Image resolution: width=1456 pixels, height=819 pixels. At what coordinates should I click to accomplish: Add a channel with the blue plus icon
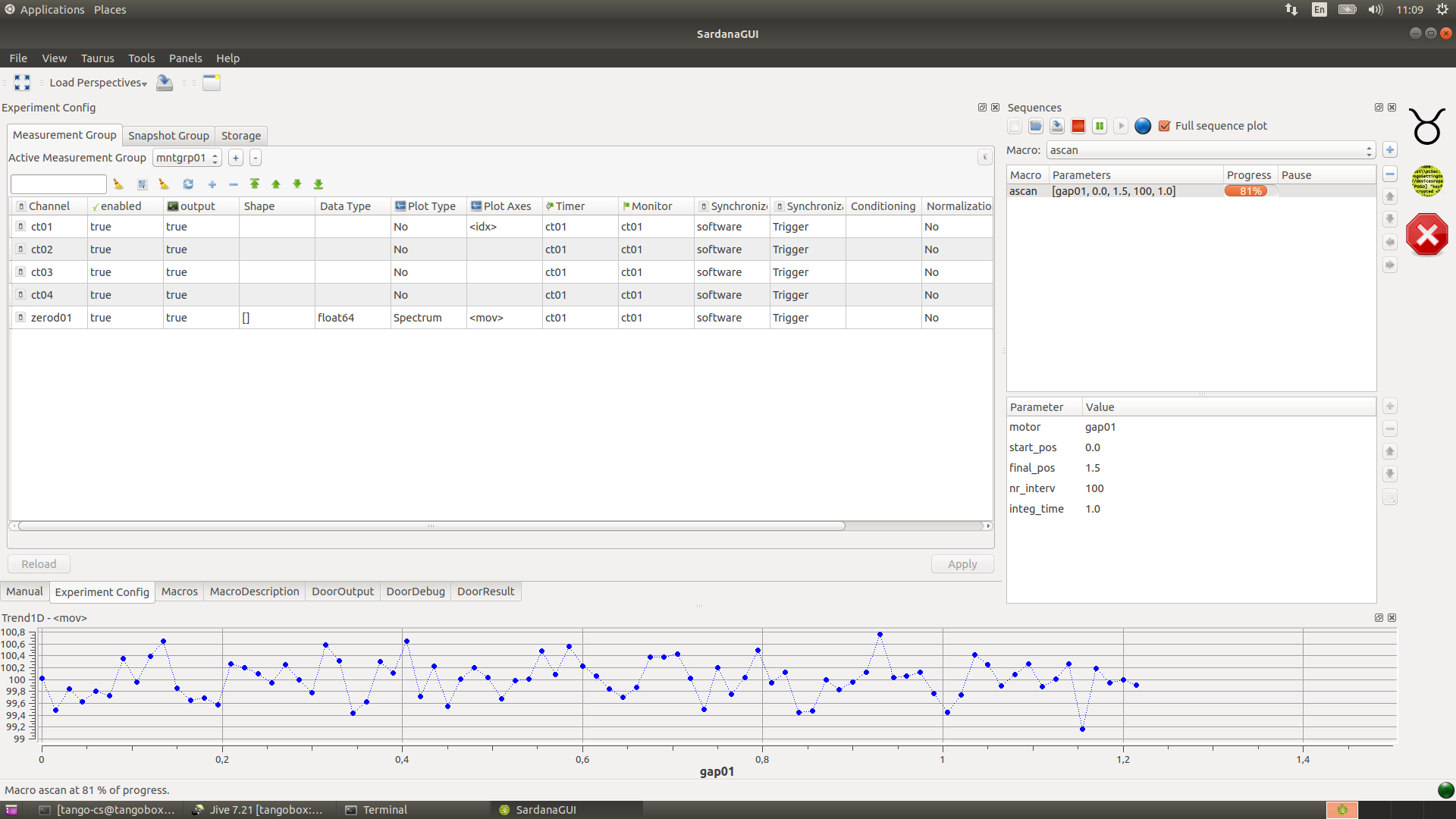point(212,184)
